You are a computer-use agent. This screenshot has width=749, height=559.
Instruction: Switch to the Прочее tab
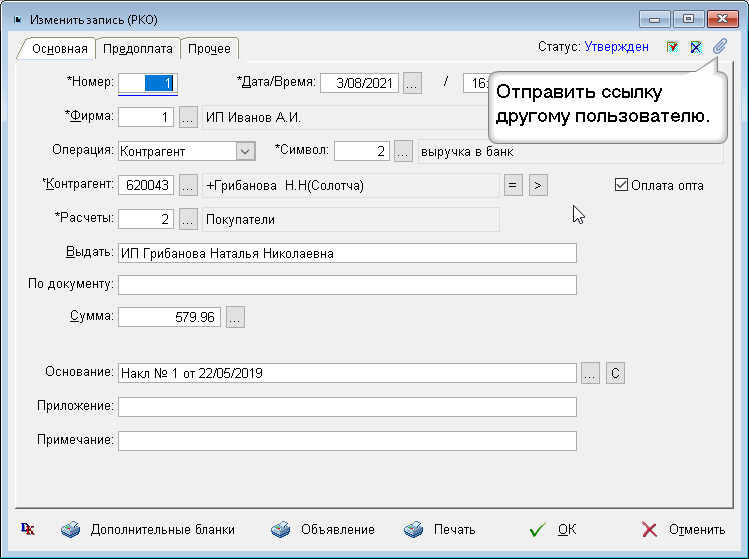209,48
